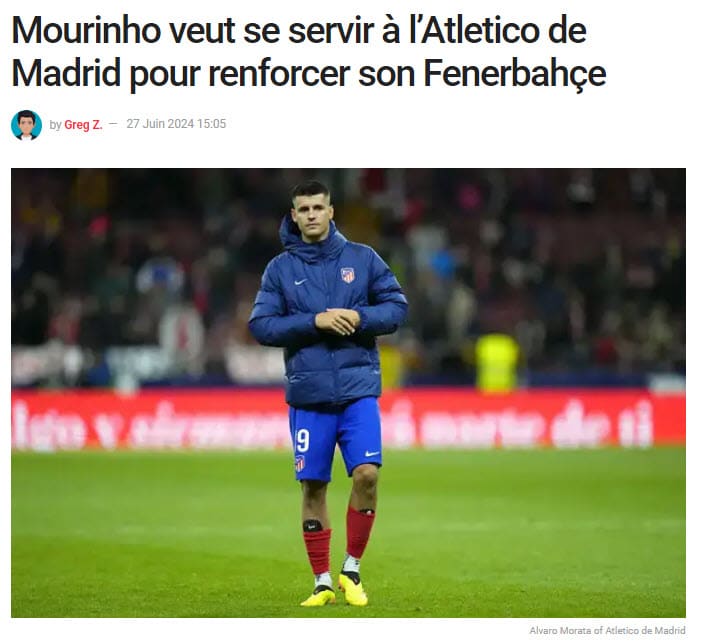Open the main article photo
705x644 pixels.
[x=348, y=393]
